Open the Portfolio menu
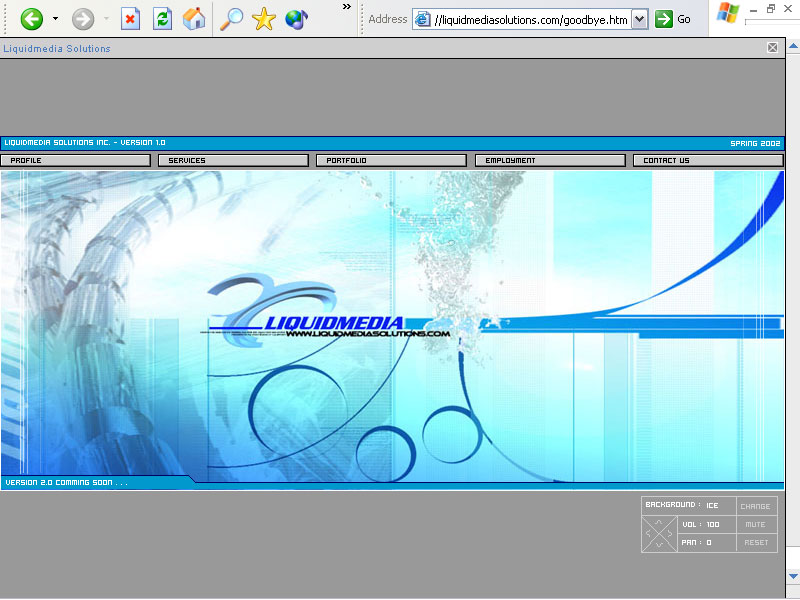Image resolution: width=800 pixels, height=600 pixels. click(x=391, y=159)
